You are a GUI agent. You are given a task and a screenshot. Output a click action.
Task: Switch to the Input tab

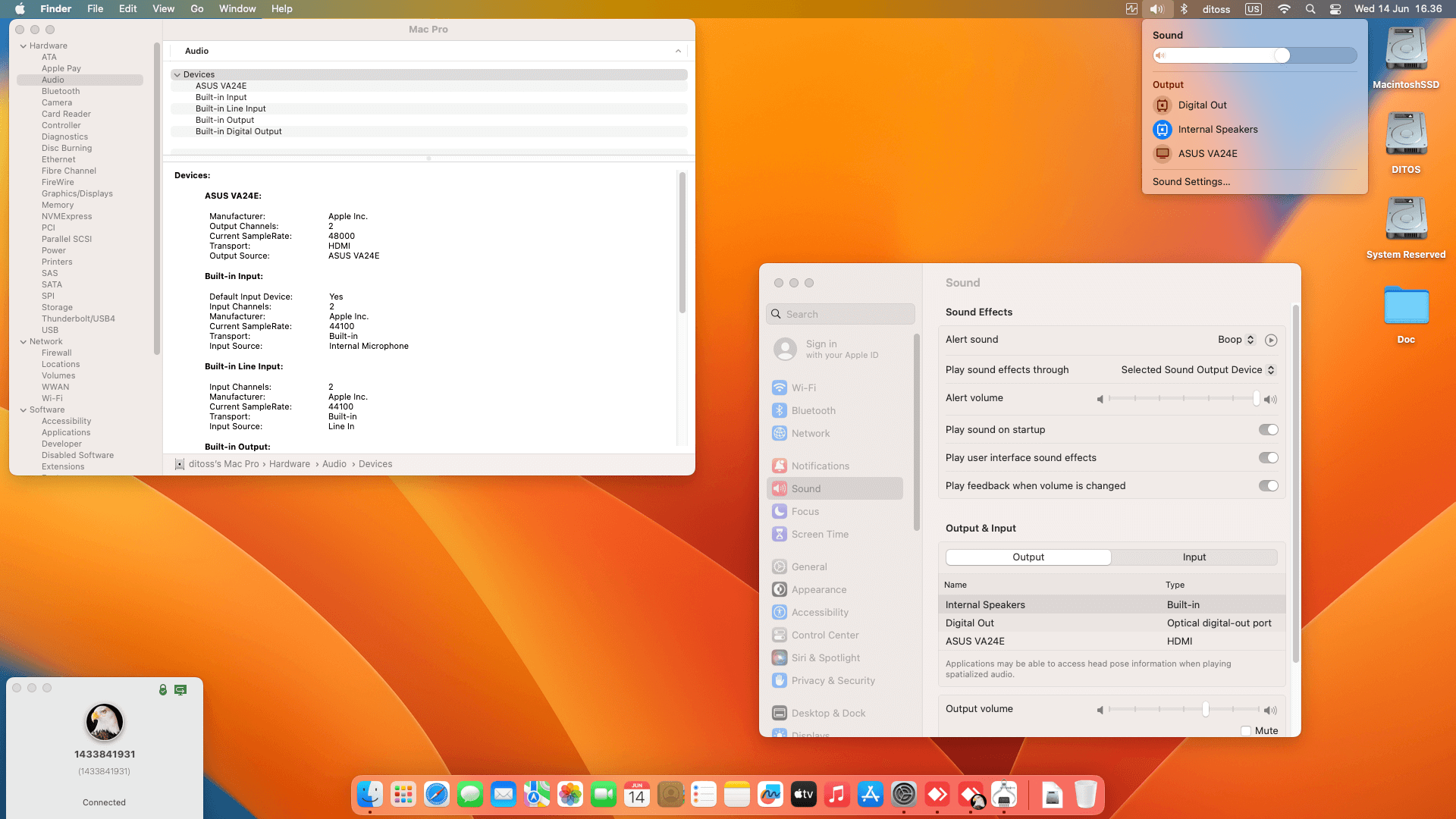tap(1194, 557)
